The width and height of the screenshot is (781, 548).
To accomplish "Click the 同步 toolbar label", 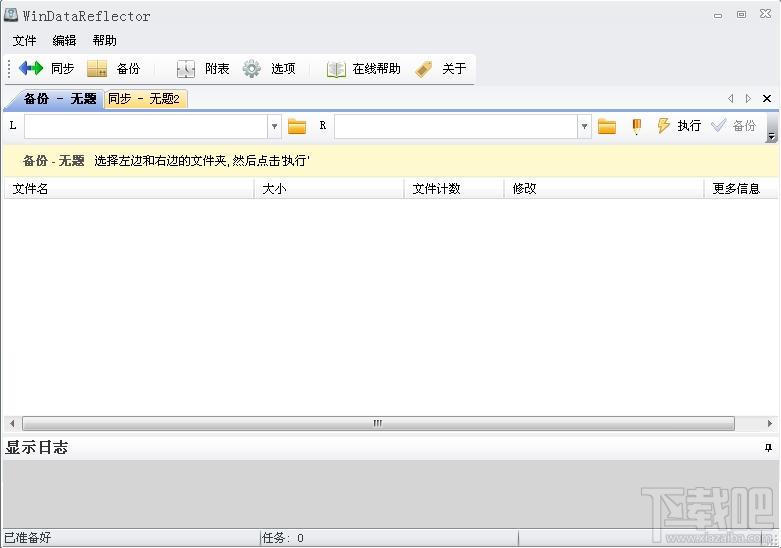I will [x=63, y=68].
